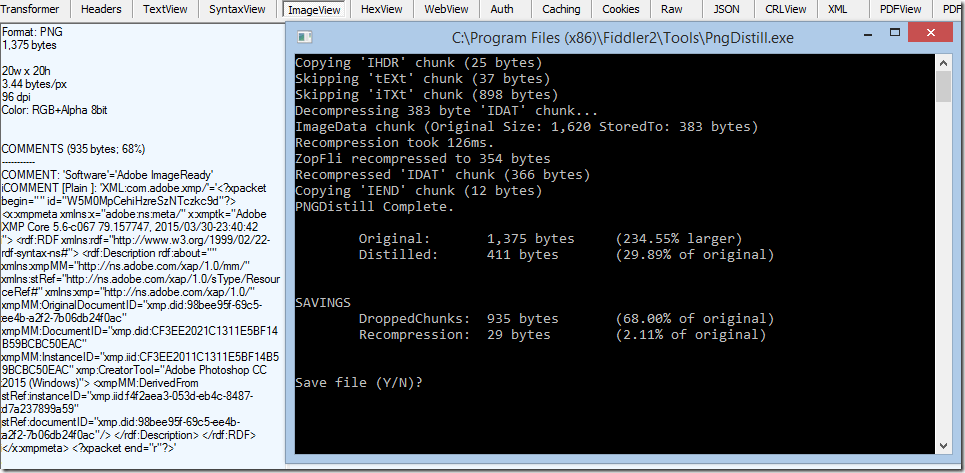Select the Auth tab
Screen dimensions: 965x473
click(x=502, y=9)
